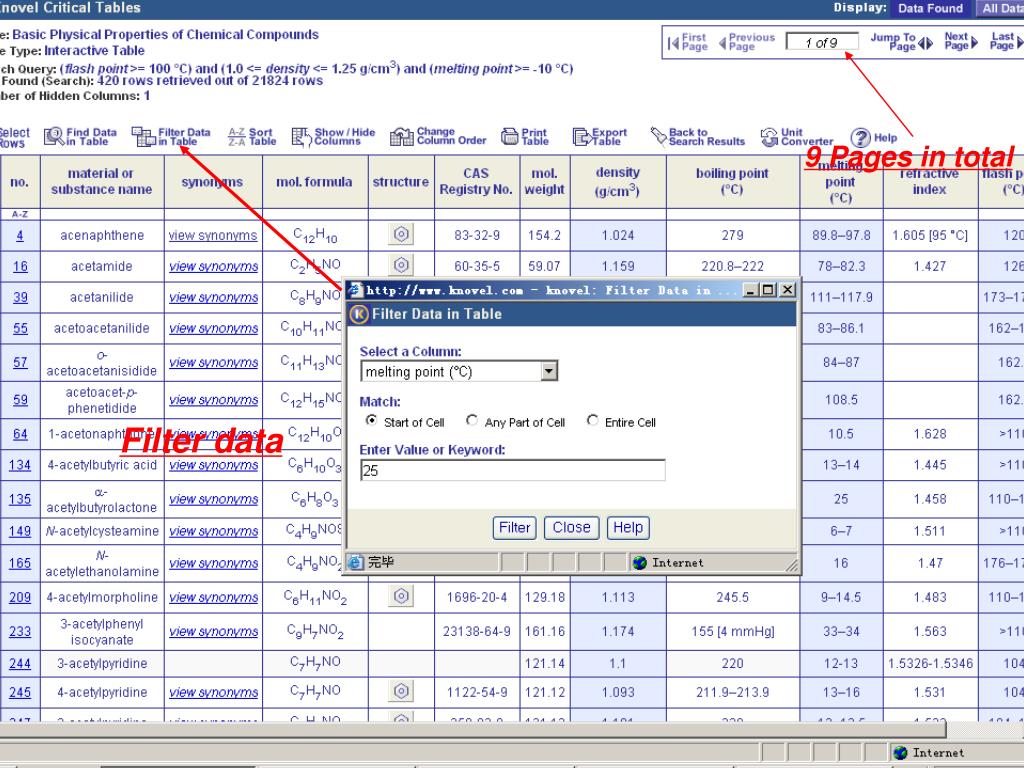Go Back to Search Results
This screenshot has width=1024, height=768.
click(x=697, y=136)
